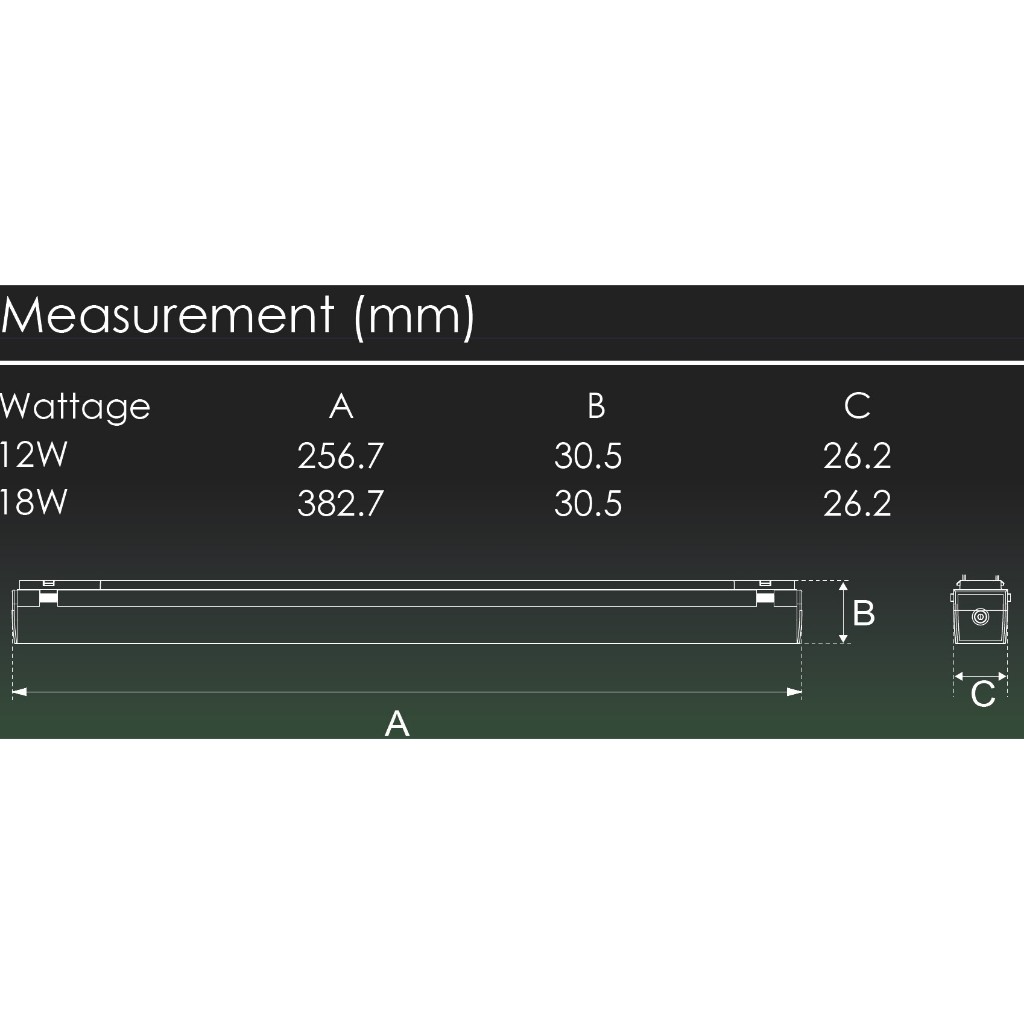
Task: Select the column A header
Action: tap(341, 406)
